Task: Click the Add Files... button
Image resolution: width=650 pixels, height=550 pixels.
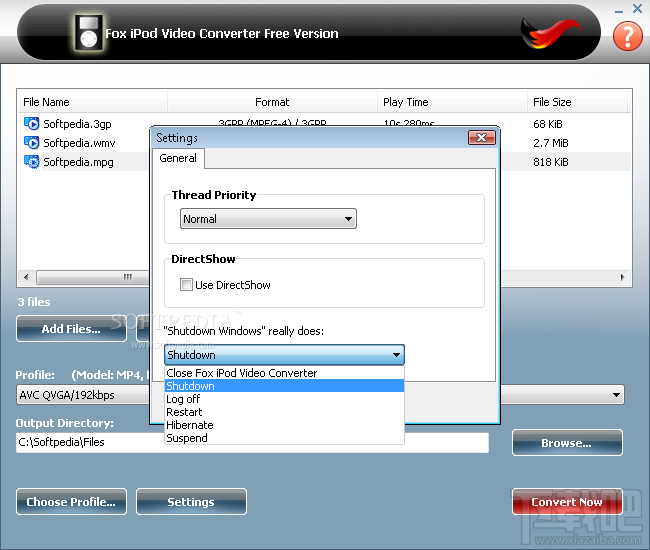Action: (x=71, y=329)
